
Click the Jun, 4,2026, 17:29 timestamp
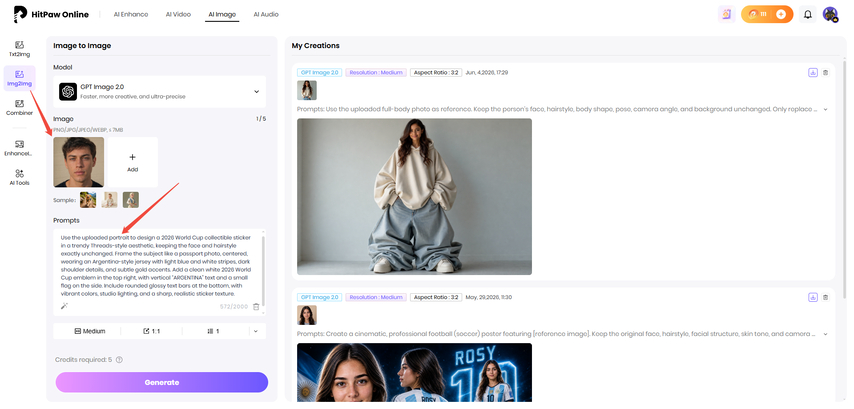pos(486,72)
